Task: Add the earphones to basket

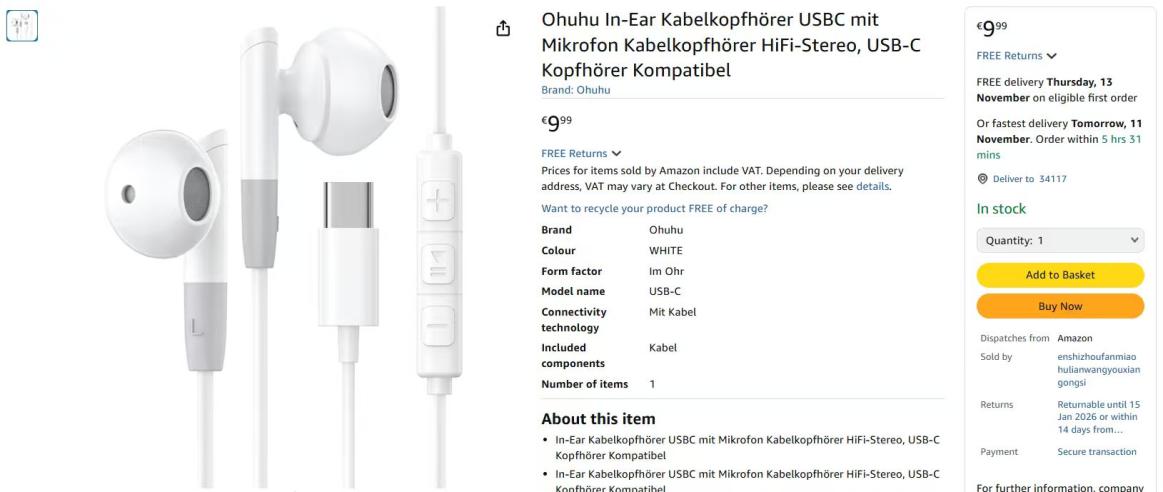Action: [x=1060, y=275]
